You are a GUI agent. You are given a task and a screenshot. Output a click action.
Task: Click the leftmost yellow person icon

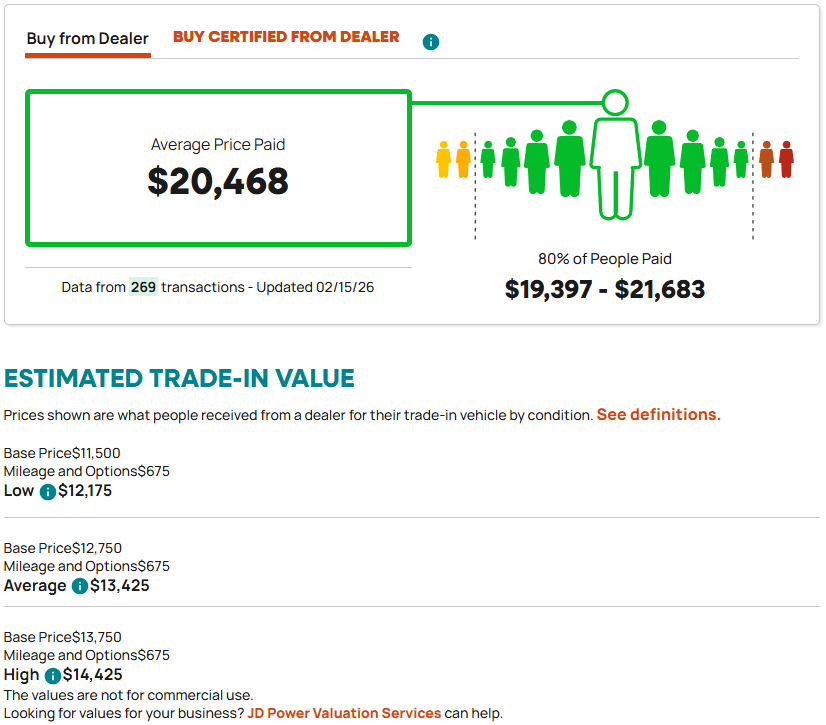[x=444, y=160]
